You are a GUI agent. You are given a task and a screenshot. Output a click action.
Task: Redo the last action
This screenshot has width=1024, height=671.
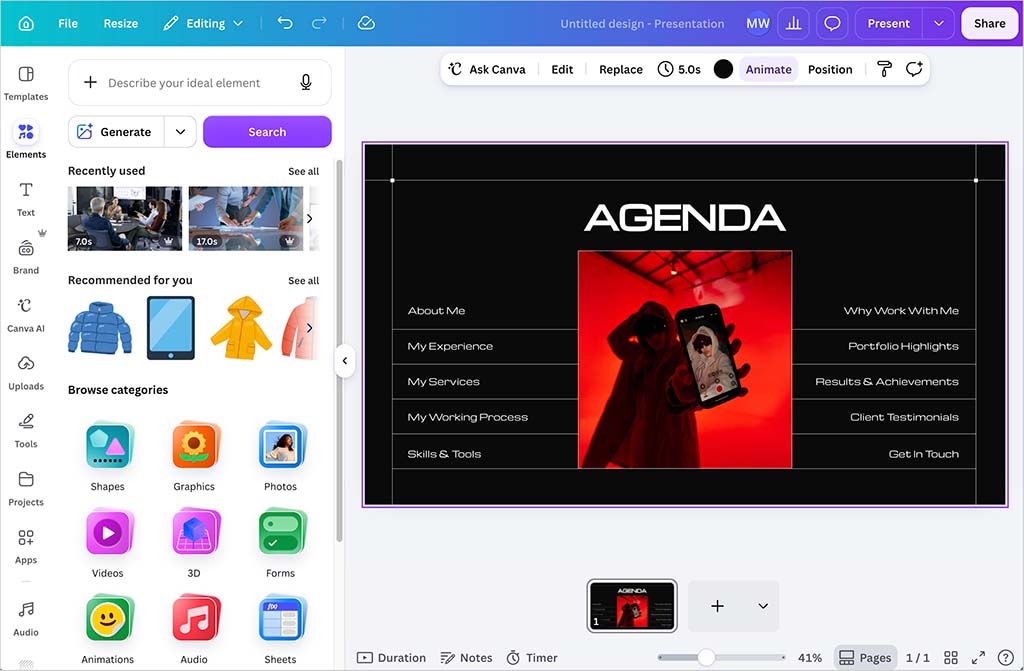[319, 23]
